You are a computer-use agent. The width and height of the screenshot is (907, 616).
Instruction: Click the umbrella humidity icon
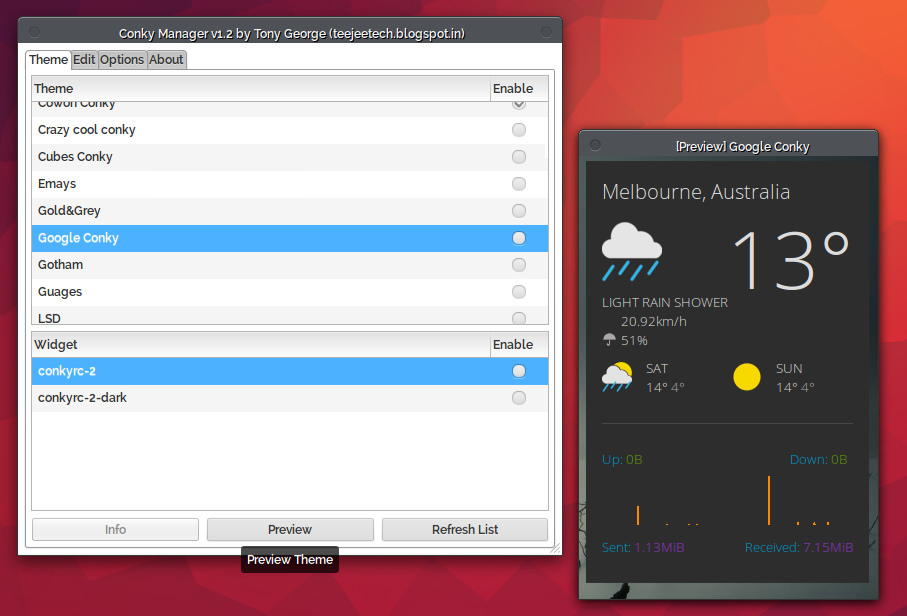[x=609, y=341]
